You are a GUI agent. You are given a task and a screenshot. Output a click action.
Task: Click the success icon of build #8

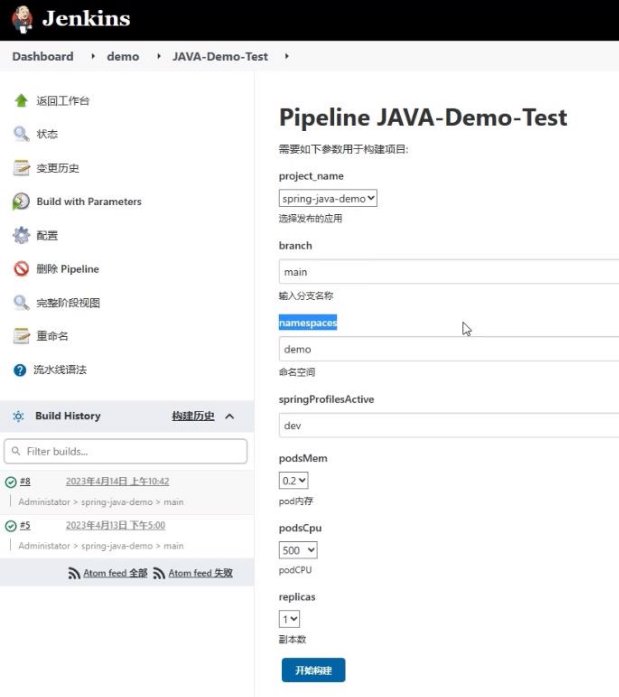tap(11, 482)
